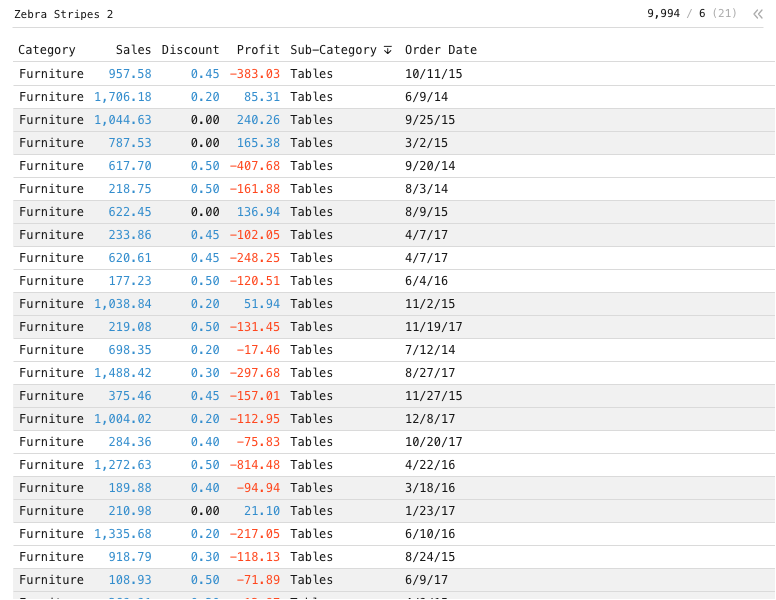Select sales value 177.23
The image size is (776, 600).
(x=130, y=281)
